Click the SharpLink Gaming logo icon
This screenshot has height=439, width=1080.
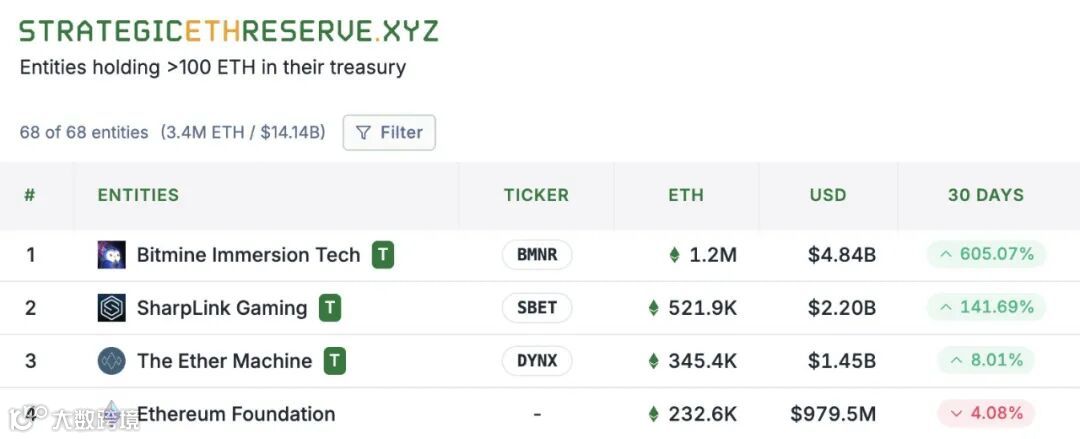[111, 308]
